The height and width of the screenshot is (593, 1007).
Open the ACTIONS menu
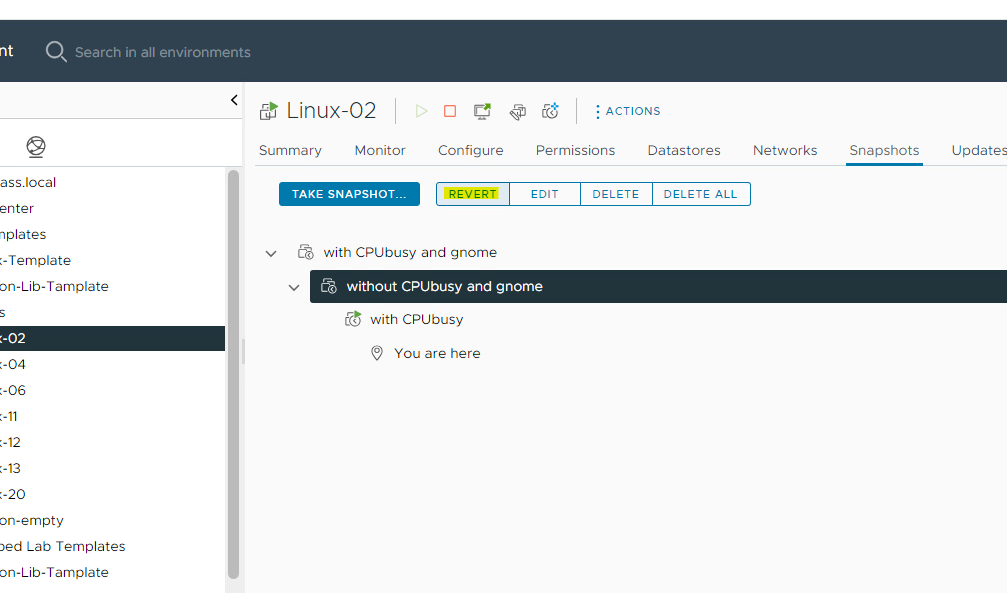click(627, 111)
